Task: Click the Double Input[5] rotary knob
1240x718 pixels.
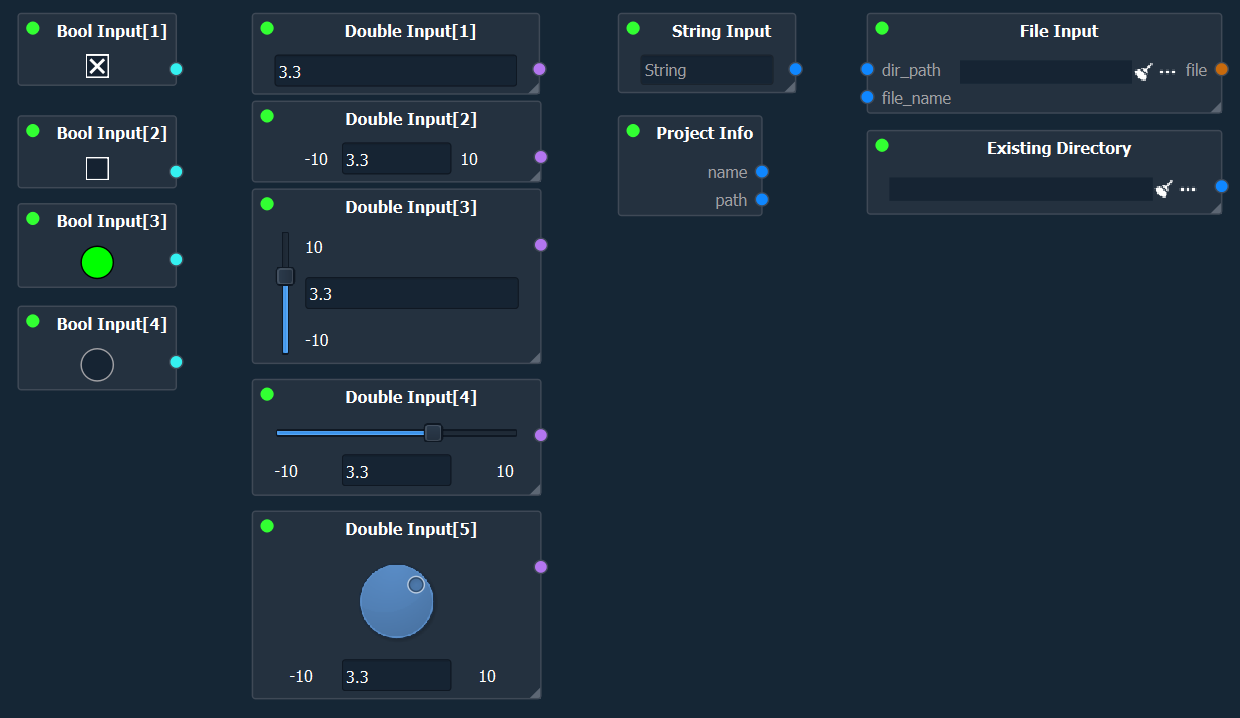Action: point(397,601)
